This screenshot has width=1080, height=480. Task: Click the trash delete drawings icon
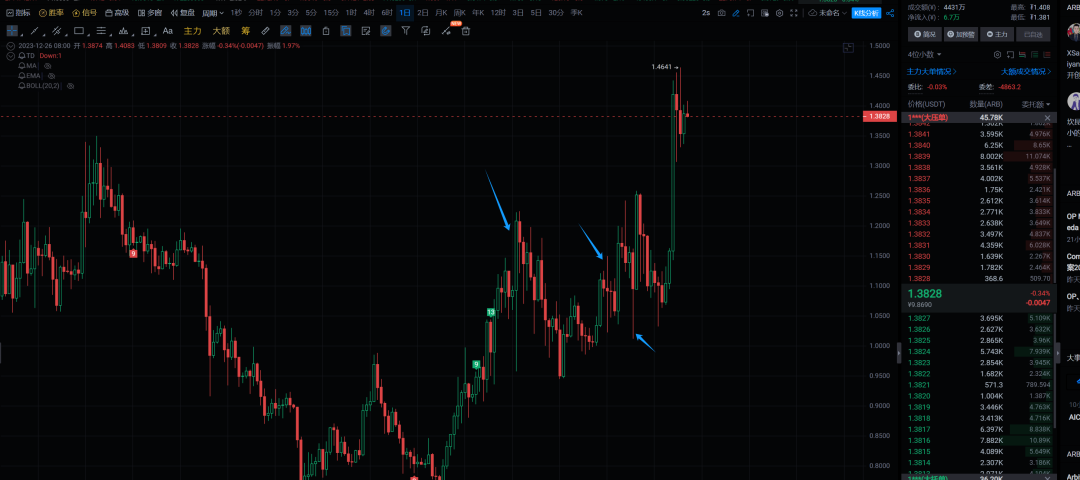coord(466,31)
